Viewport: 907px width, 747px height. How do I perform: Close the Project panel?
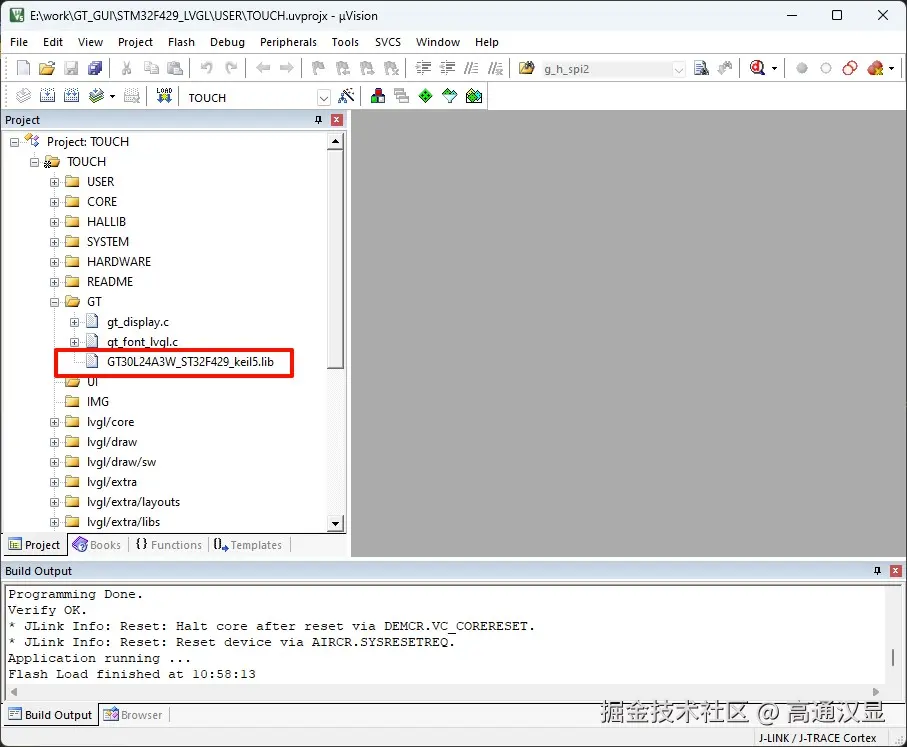[x=337, y=120]
